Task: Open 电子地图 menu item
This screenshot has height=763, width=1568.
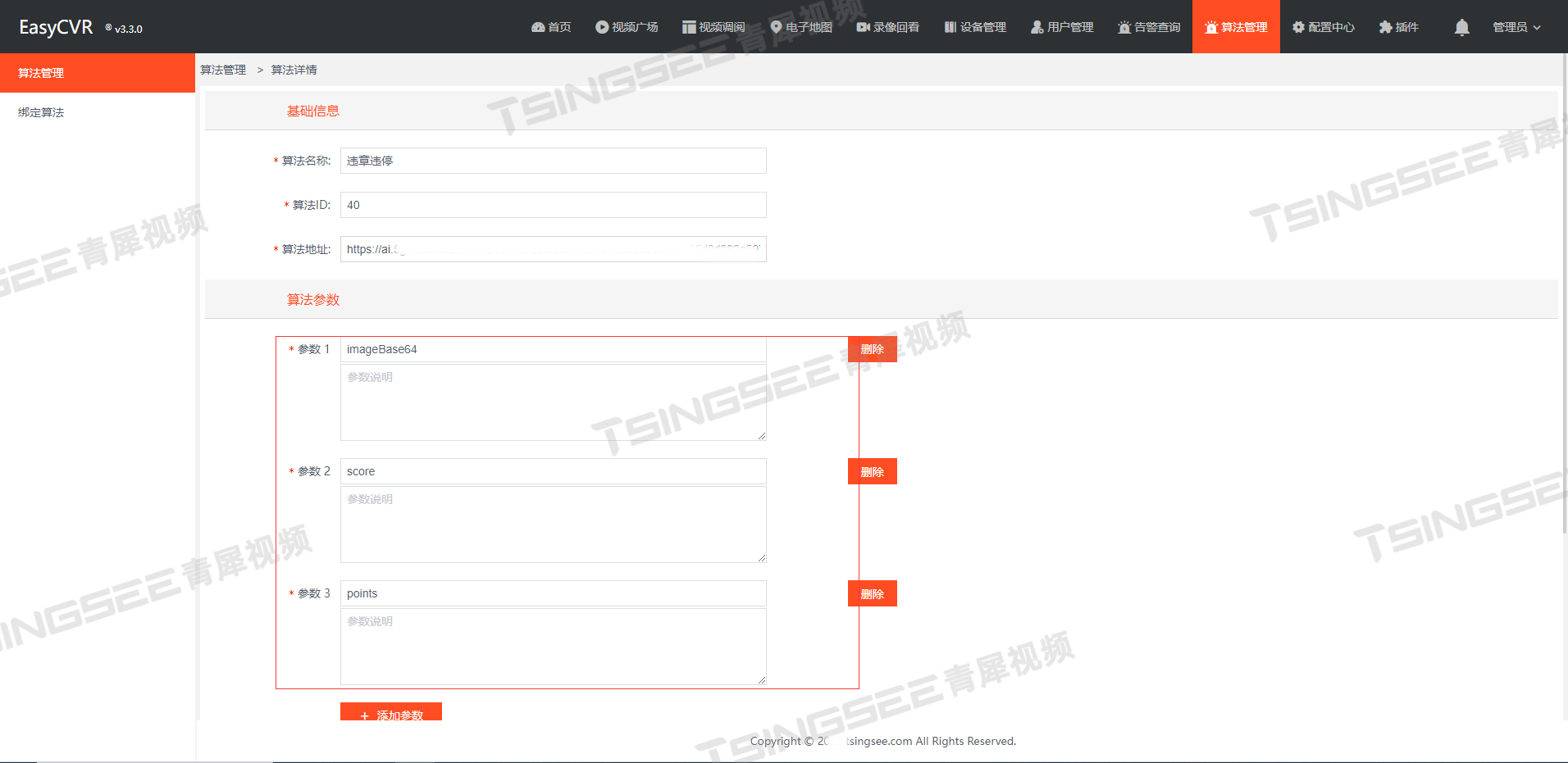Action: pyautogui.click(x=801, y=27)
